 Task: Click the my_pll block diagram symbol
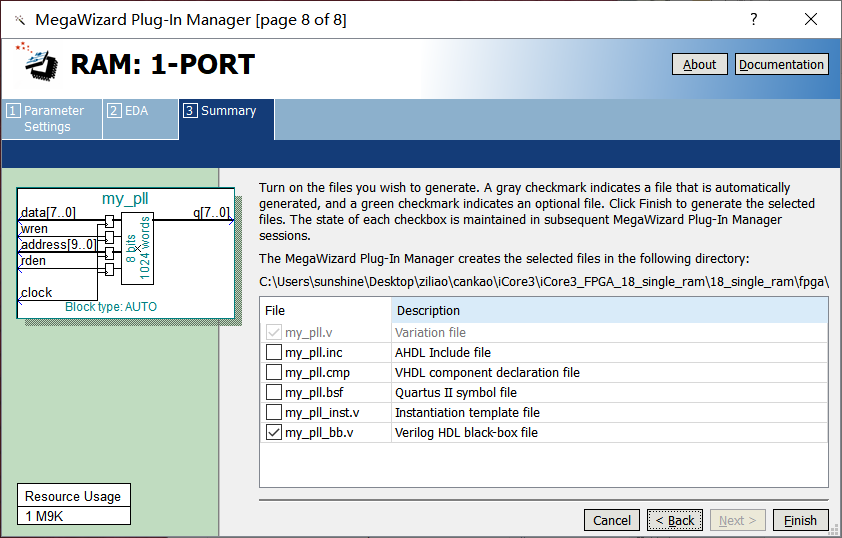(x=126, y=253)
